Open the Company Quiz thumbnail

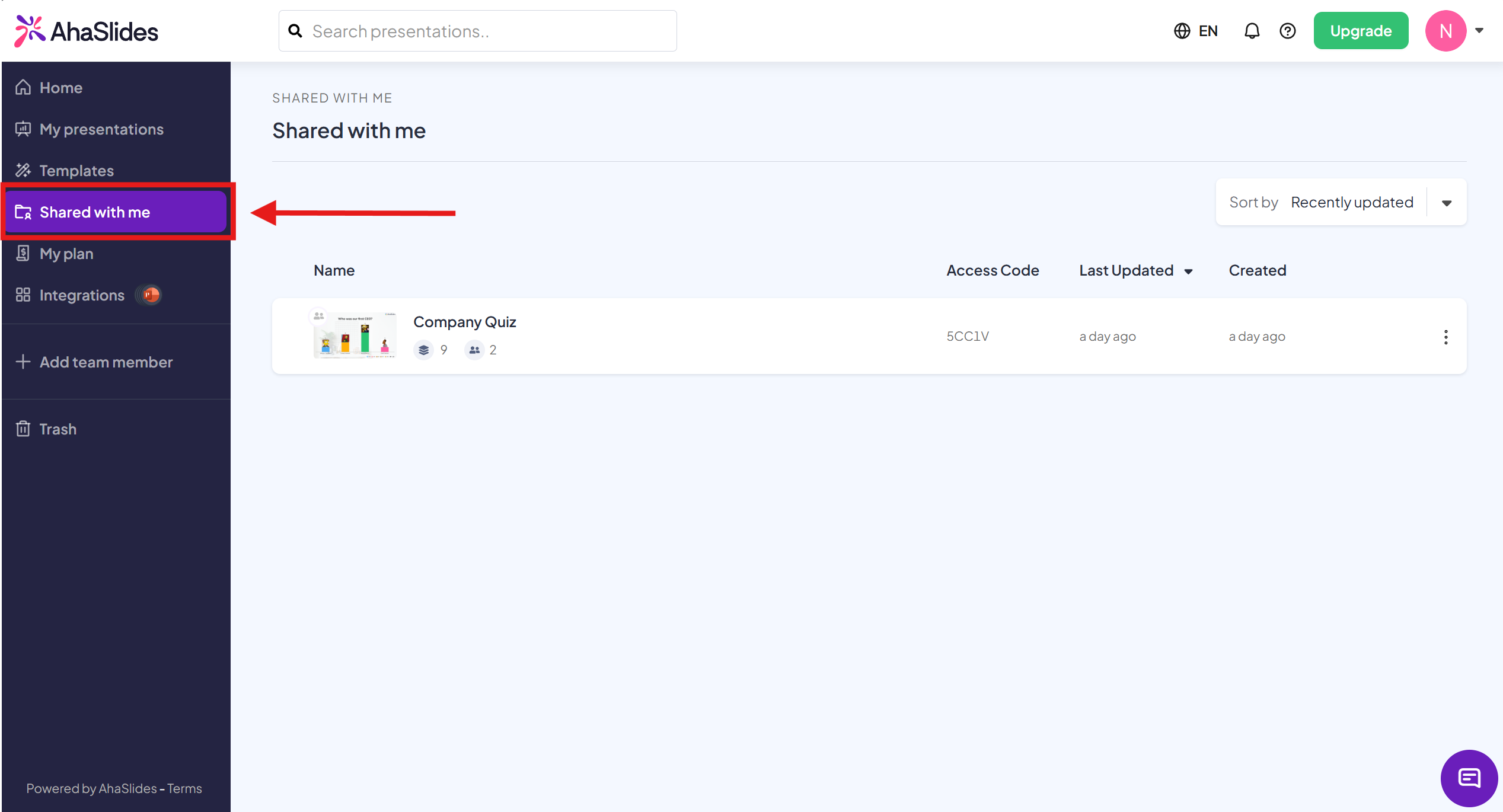pos(355,336)
